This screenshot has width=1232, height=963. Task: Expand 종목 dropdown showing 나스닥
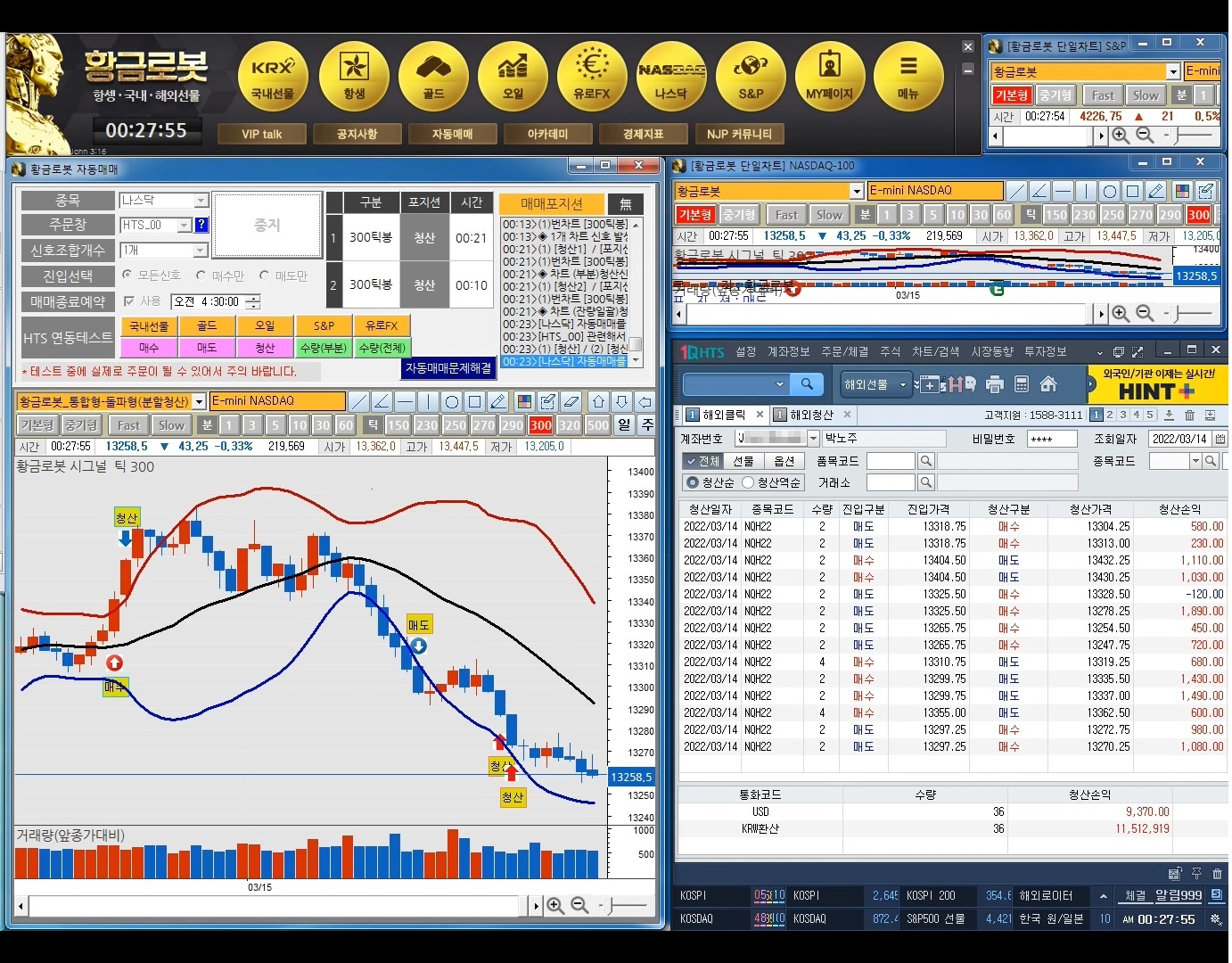pos(201,201)
